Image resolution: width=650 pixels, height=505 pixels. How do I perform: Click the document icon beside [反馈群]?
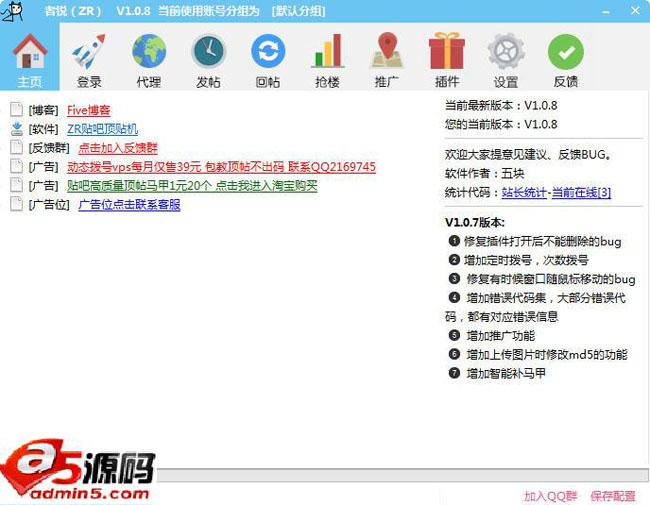[x=17, y=147]
